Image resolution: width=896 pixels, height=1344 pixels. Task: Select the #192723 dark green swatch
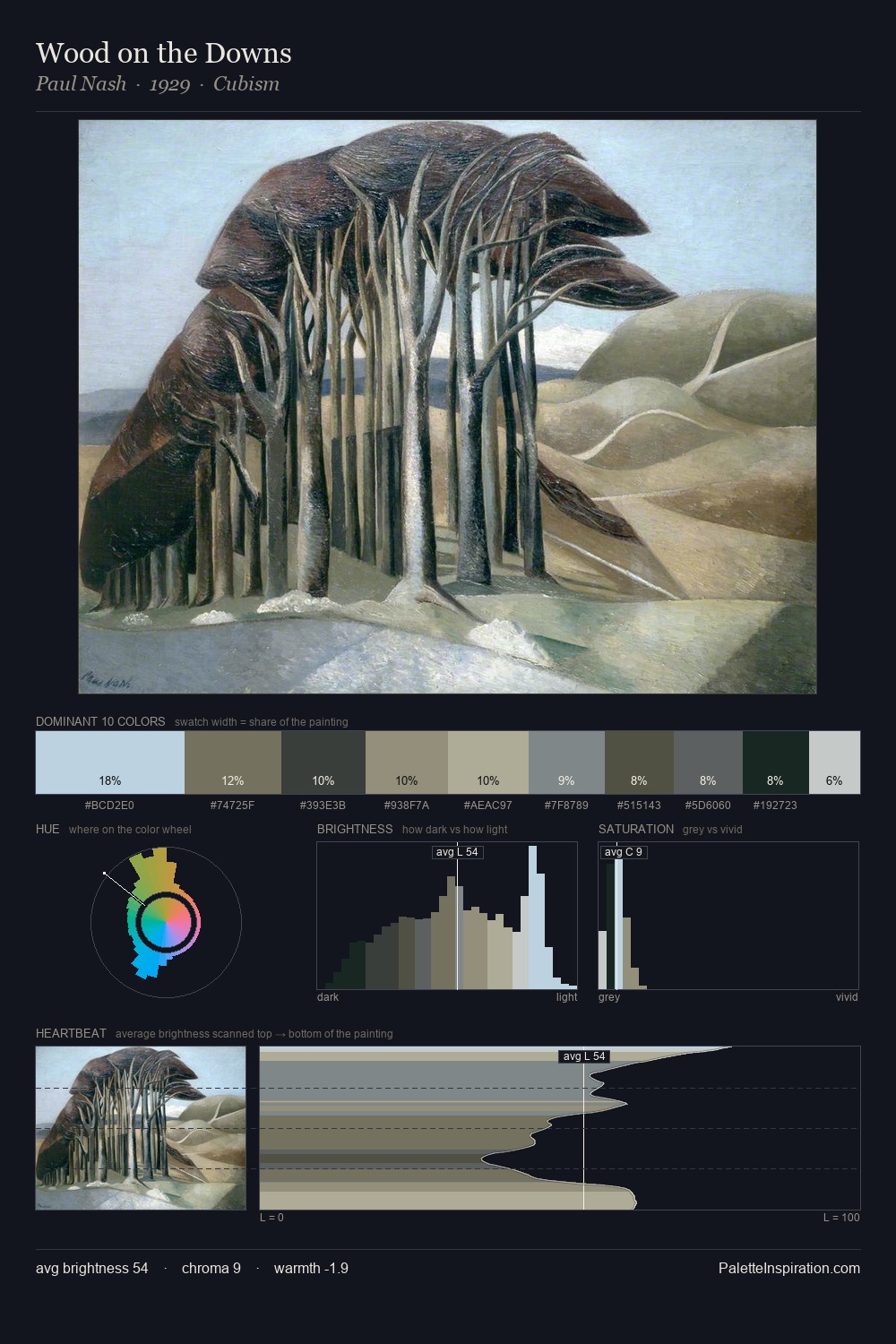776,762
